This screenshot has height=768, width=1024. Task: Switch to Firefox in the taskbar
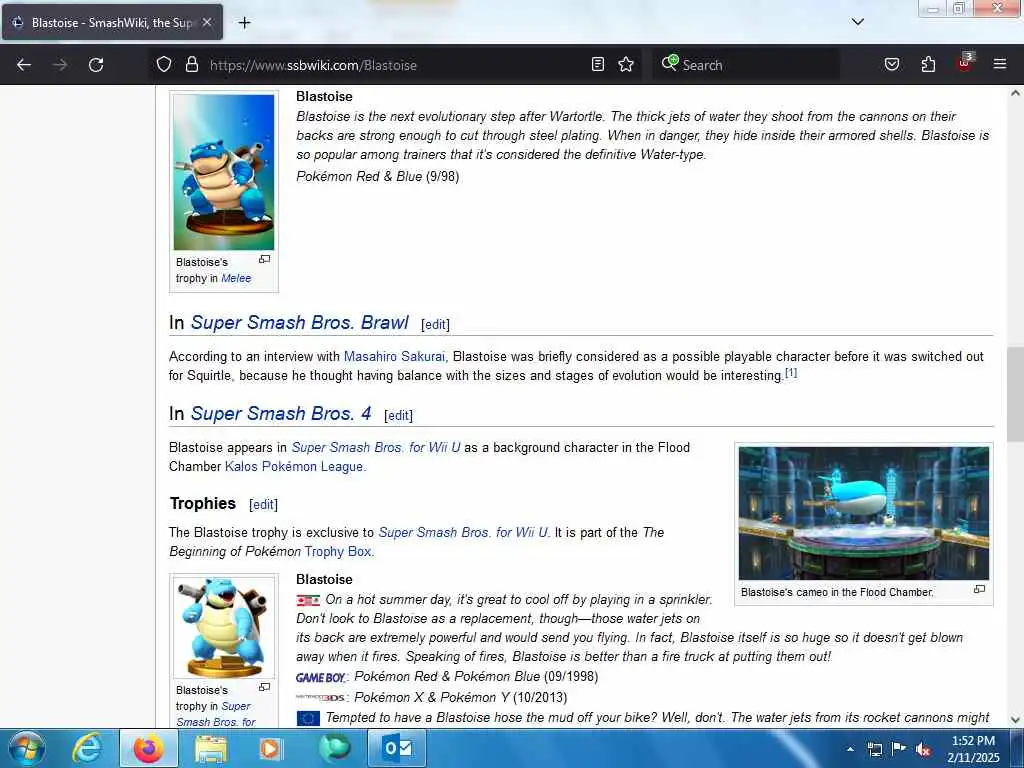(x=149, y=748)
